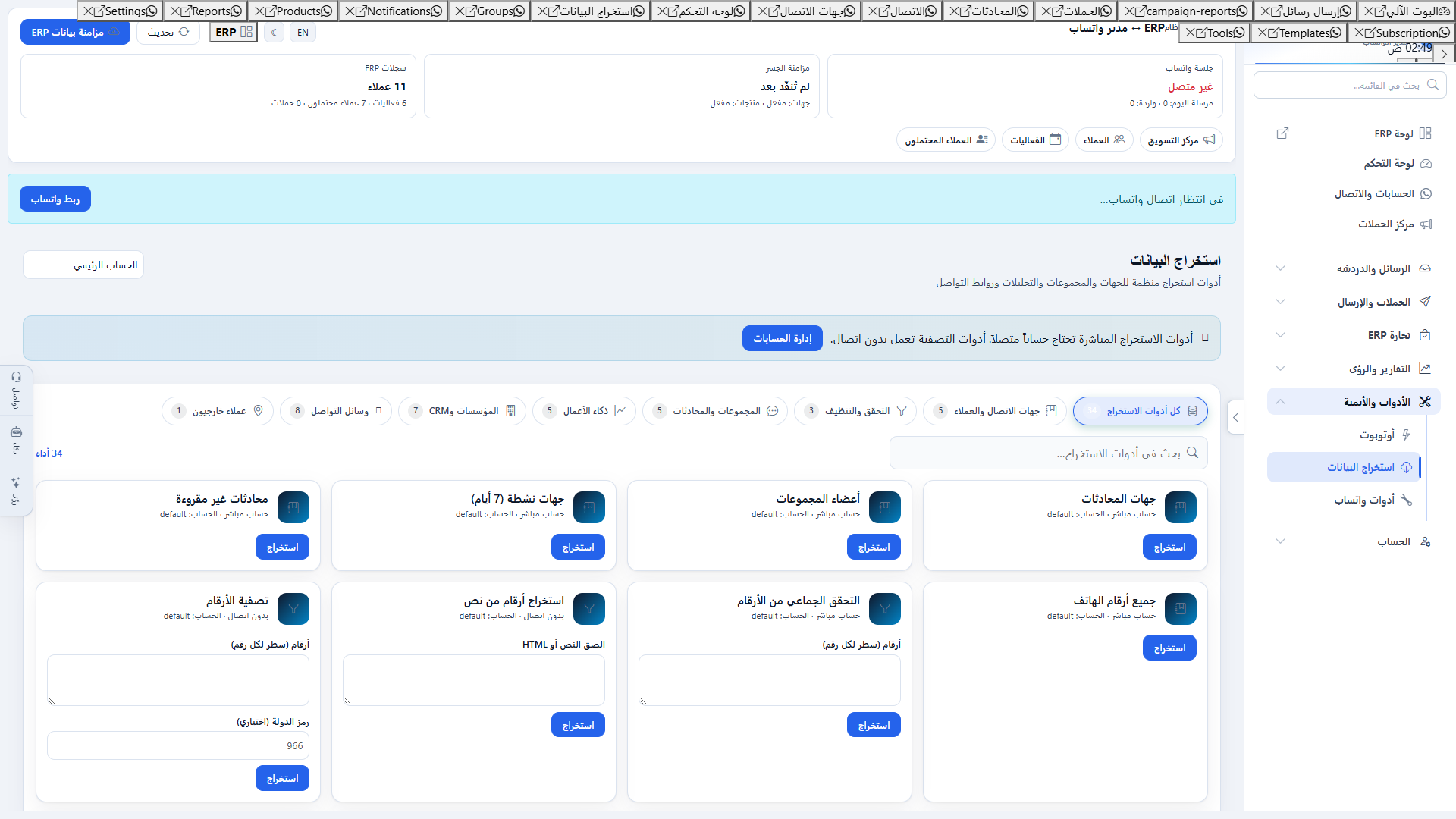Image resolution: width=1456 pixels, height=819 pixels.
Task: Open the مركز التسويق quick link
Action: [1181, 140]
